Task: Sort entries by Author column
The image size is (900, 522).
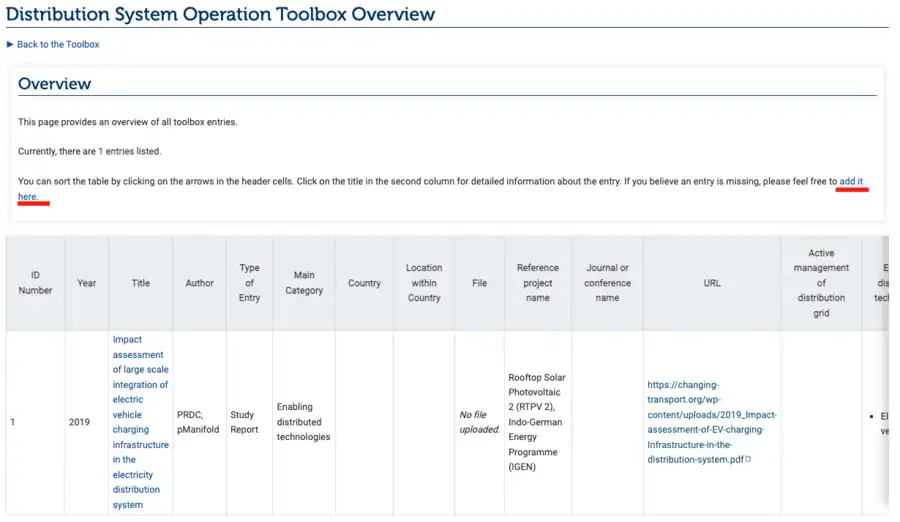Action: click(x=200, y=283)
